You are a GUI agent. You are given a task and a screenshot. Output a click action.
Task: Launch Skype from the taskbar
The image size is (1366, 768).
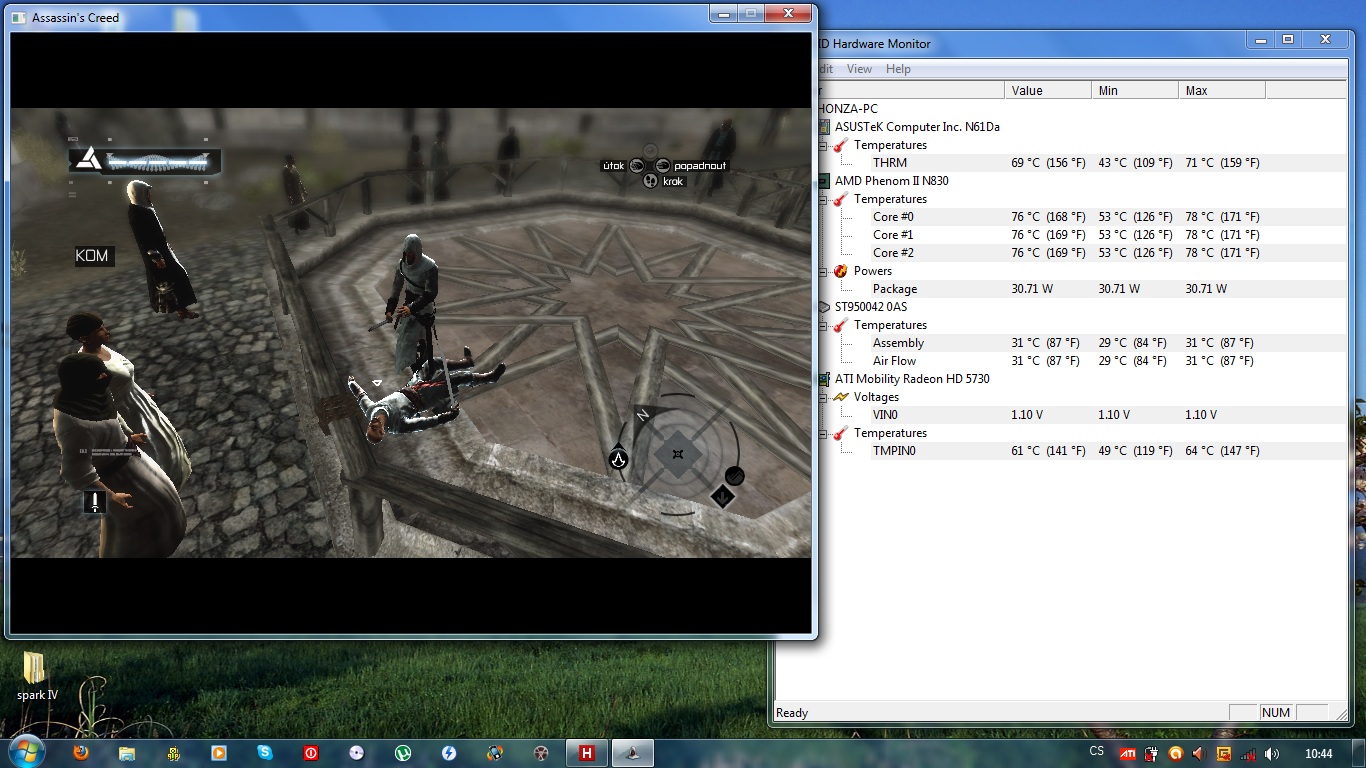click(x=265, y=753)
